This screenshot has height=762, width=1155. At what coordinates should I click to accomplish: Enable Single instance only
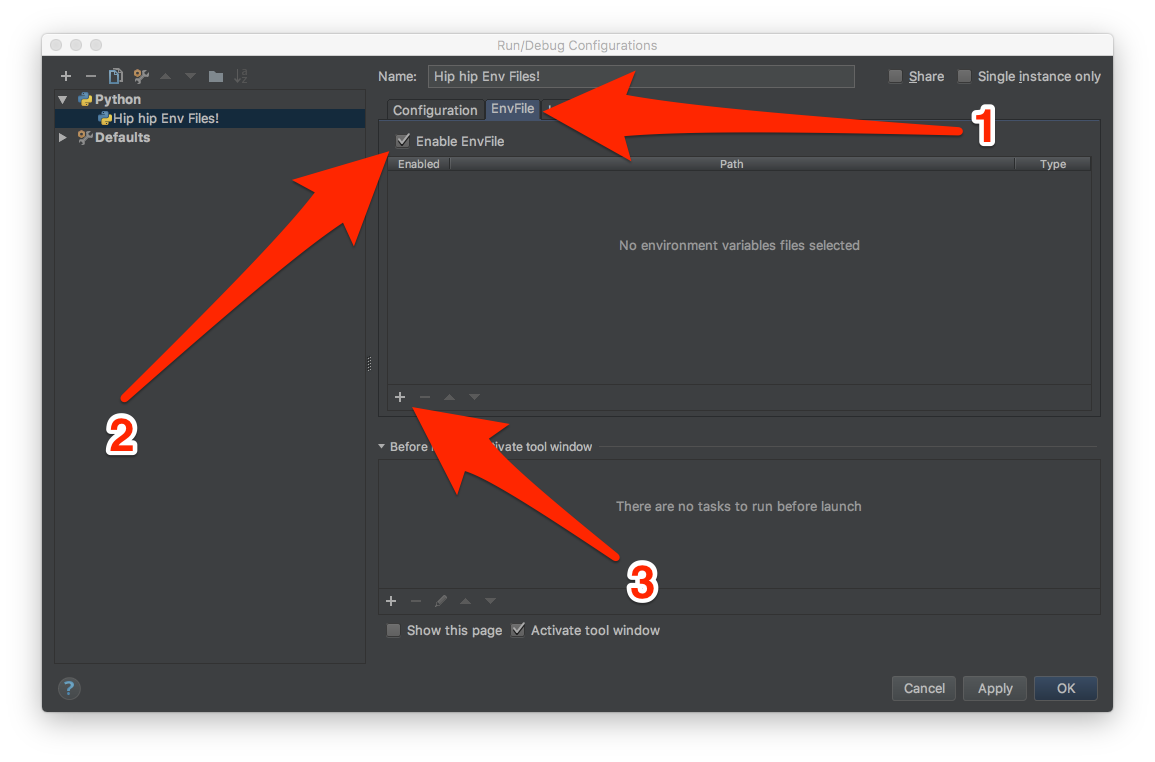click(964, 76)
